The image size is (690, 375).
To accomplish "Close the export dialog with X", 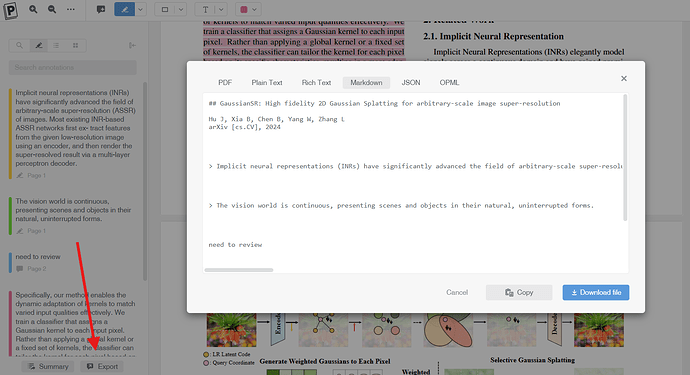I will tap(624, 78).
